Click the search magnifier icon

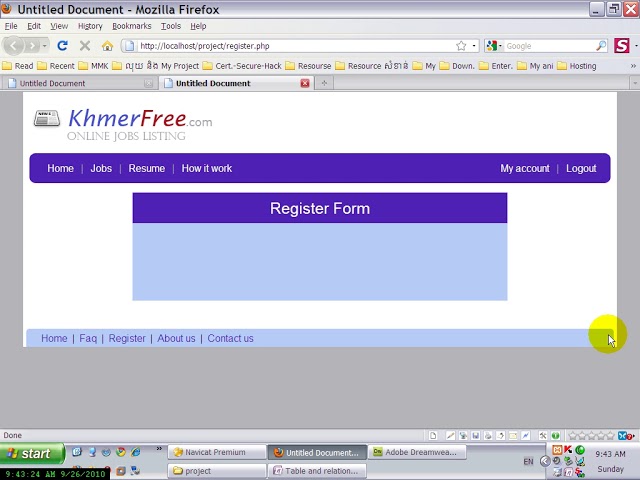click(600, 46)
